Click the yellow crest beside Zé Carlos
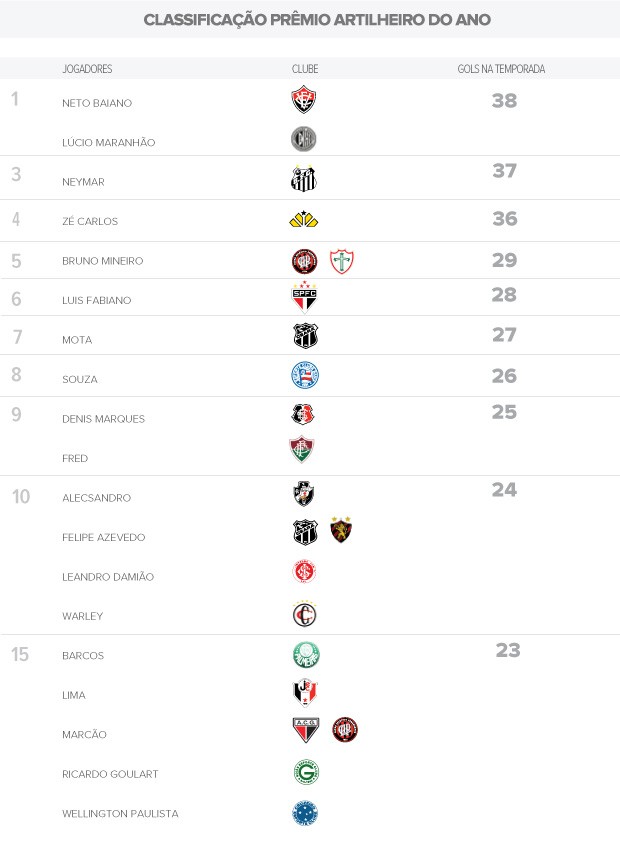This screenshot has height=841, width=620. point(304,220)
